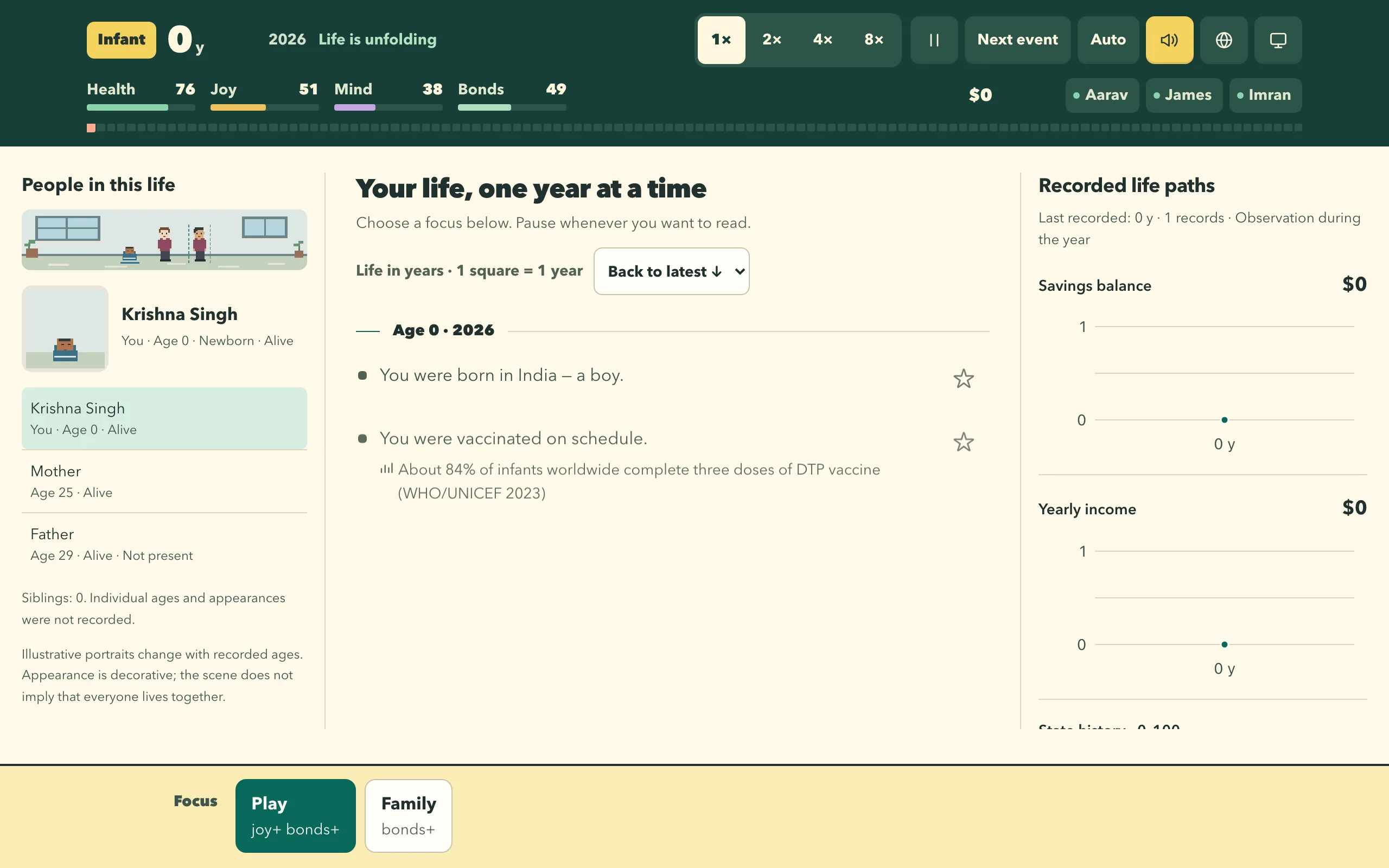Click the family room scene illustration
The image size is (1389, 868).
point(164,239)
